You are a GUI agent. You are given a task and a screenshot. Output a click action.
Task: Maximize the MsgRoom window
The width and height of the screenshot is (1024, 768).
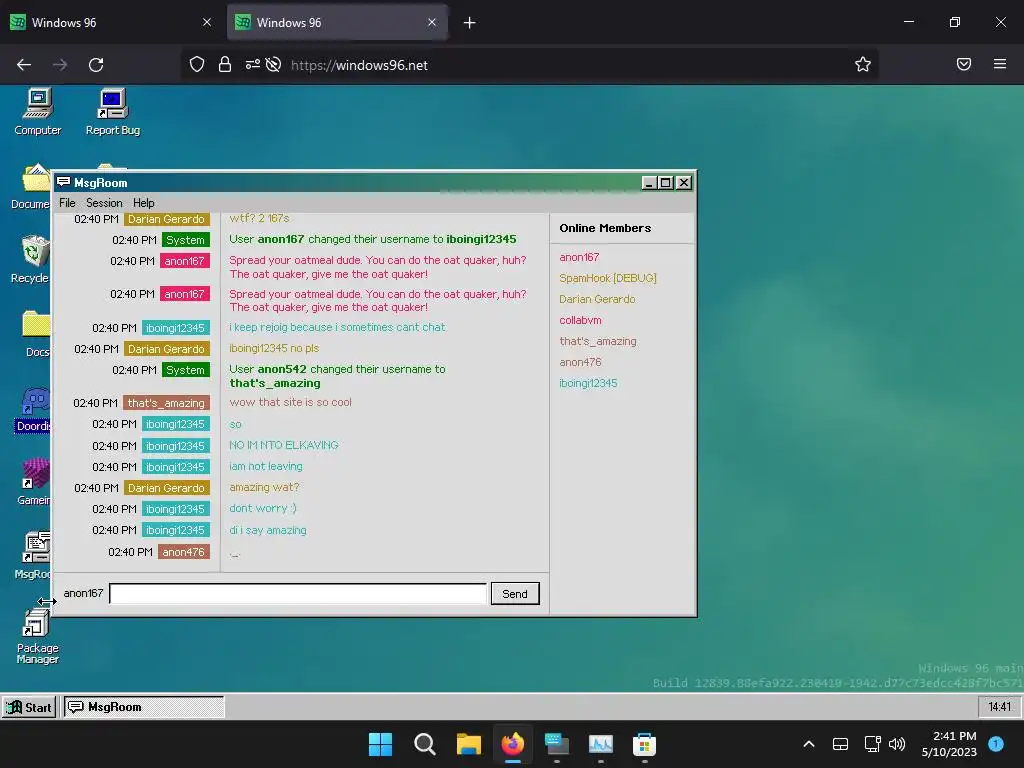(x=665, y=183)
